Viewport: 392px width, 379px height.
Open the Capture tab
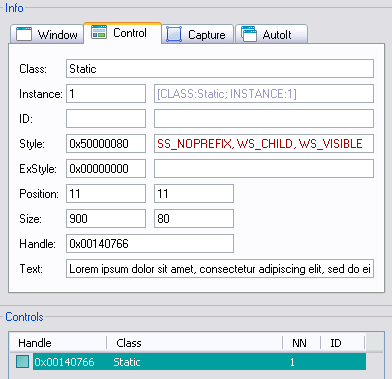point(198,34)
